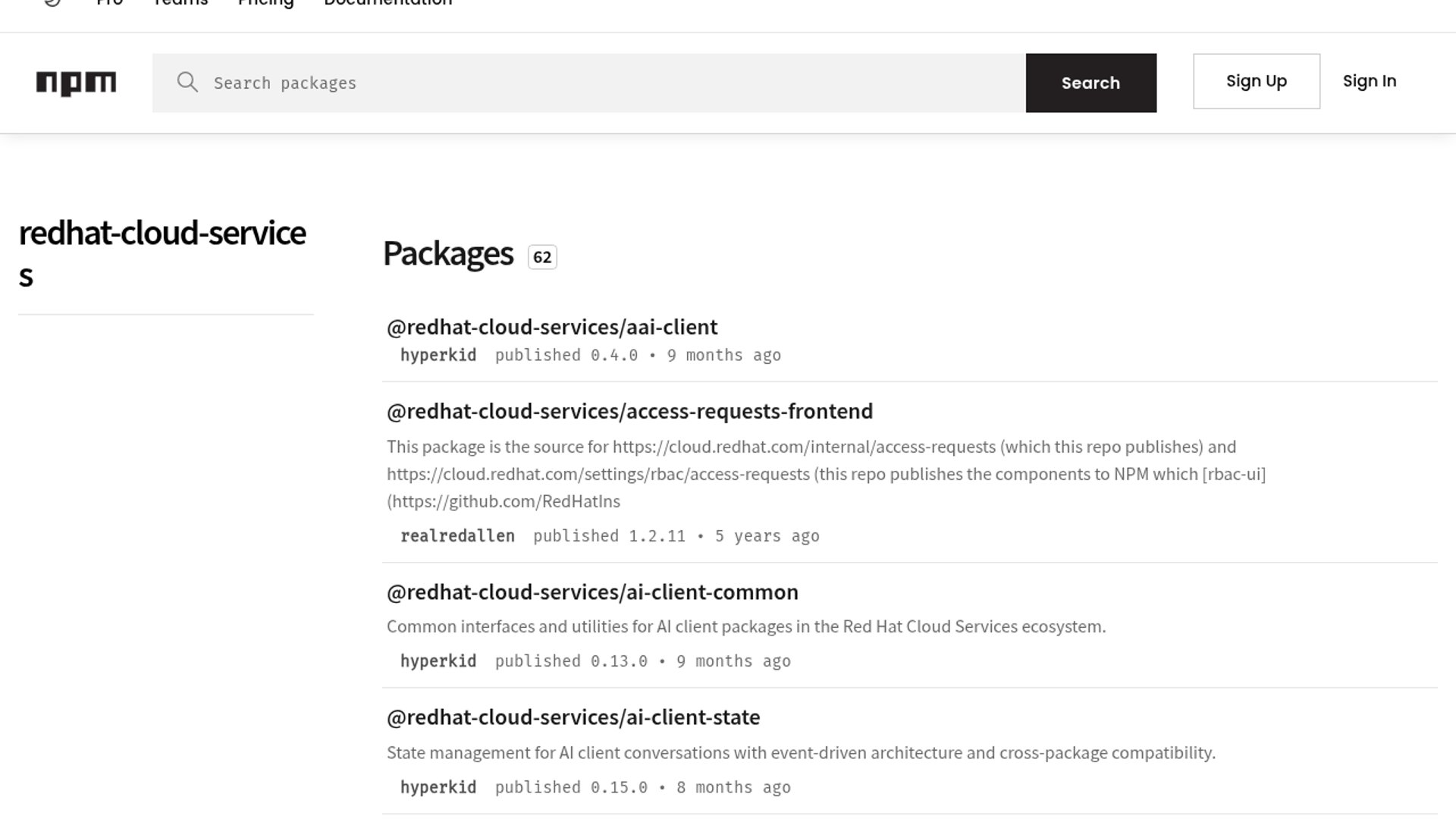Click the ai-client-state description text
Screen dimensions: 1456x819
coord(801,753)
